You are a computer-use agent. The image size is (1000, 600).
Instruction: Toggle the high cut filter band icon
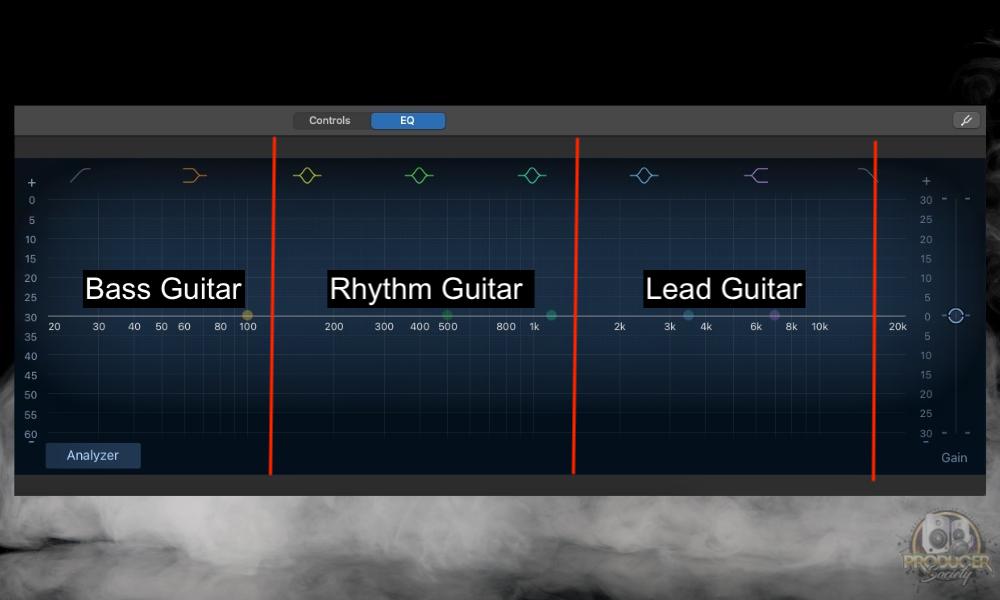(867, 175)
